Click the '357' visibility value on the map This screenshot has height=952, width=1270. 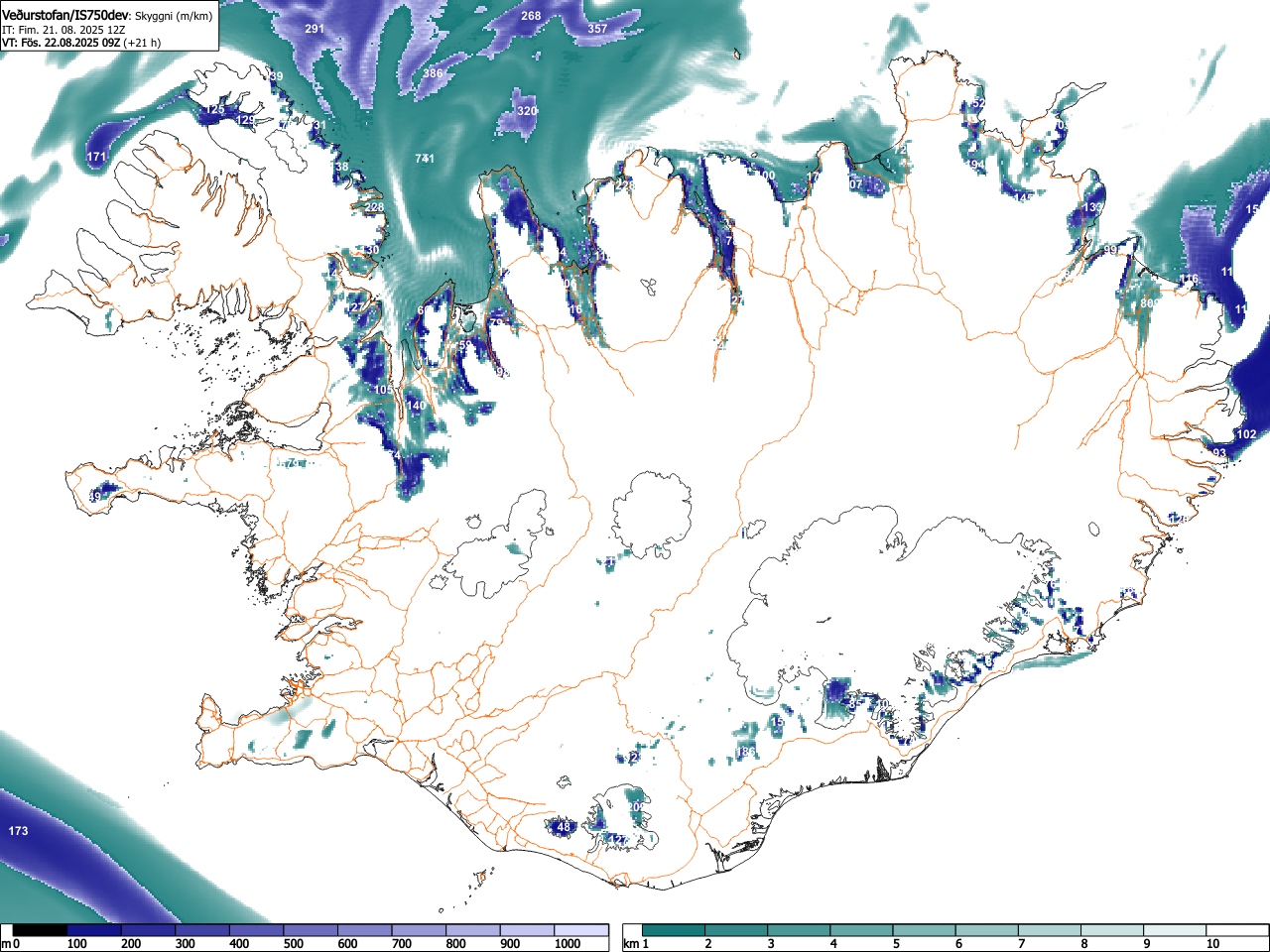pos(597,29)
